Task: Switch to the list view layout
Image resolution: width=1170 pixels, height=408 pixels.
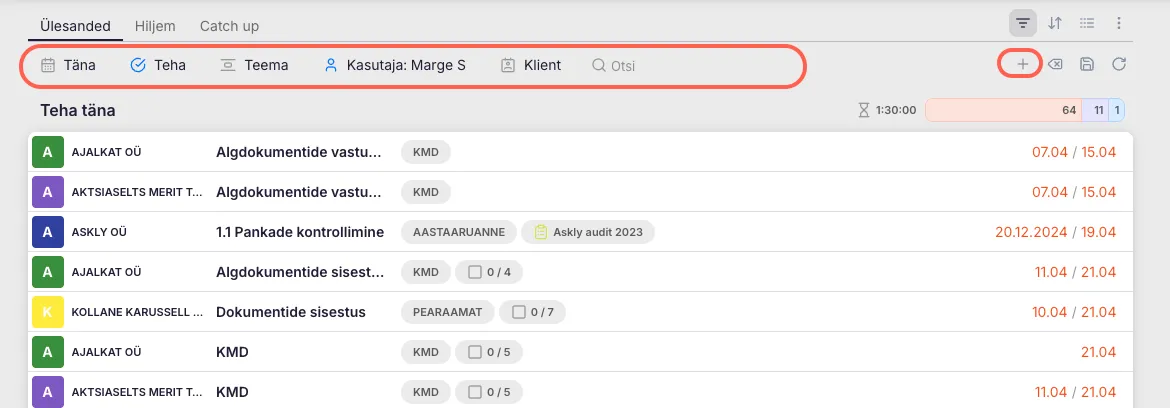Action: pos(1087,23)
